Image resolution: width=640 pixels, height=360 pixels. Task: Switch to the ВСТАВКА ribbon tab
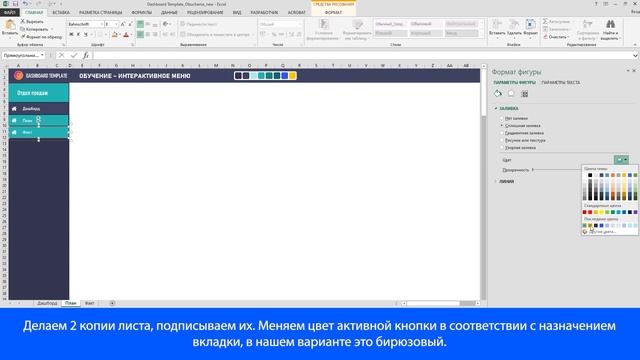click(61, 13)
